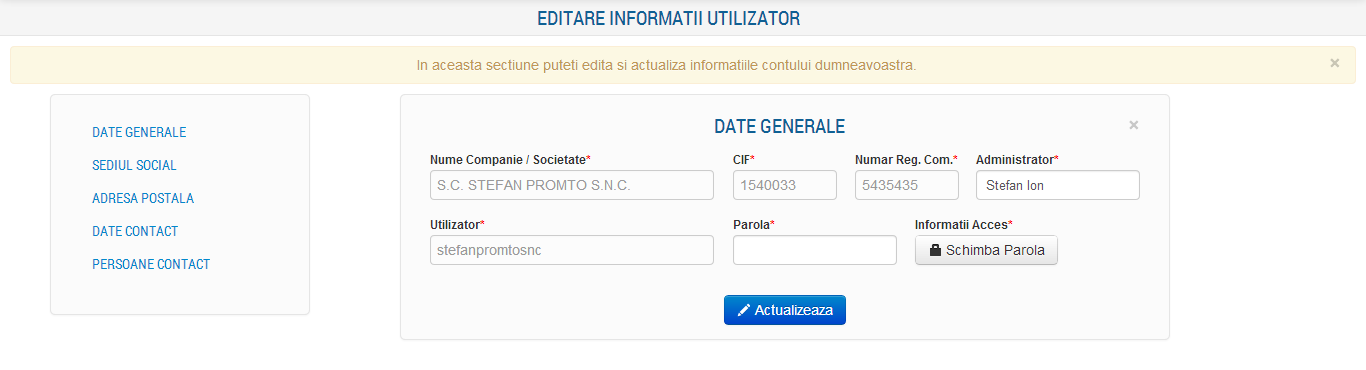
Task: Open Date Generale in the sidebar
Action: [x=139, y=132]
